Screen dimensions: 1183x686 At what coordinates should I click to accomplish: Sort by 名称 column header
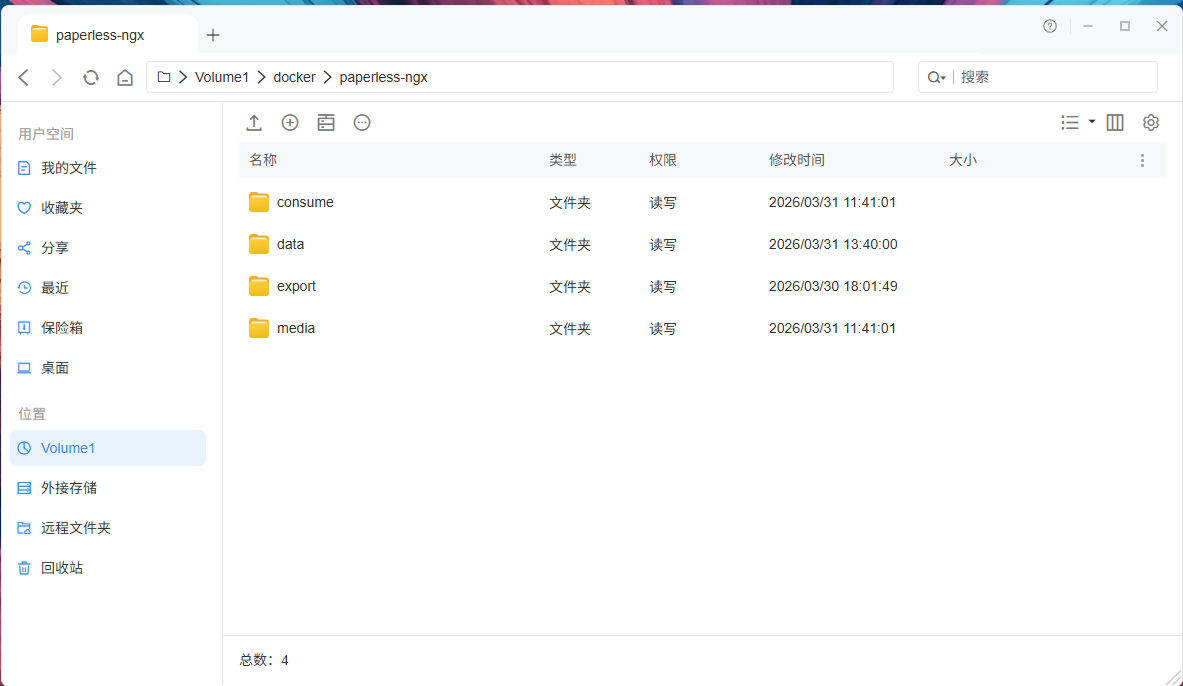point(263,160)
